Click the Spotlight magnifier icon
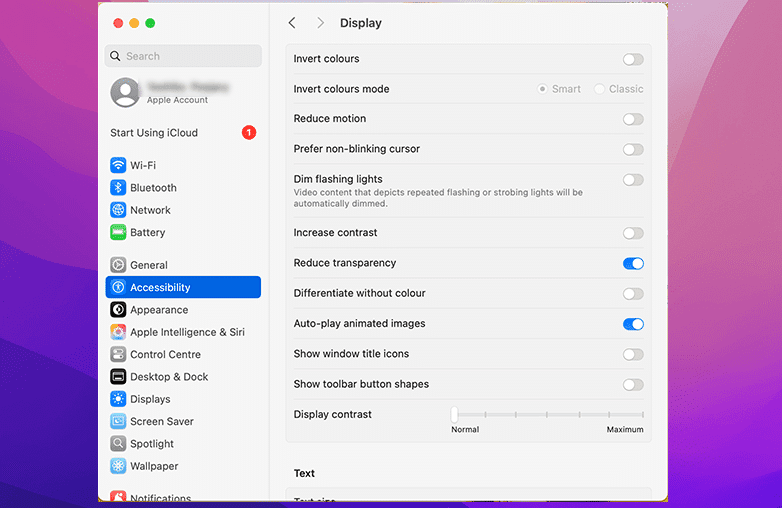The height and width of the screenshot is (508, 782). 118,444
